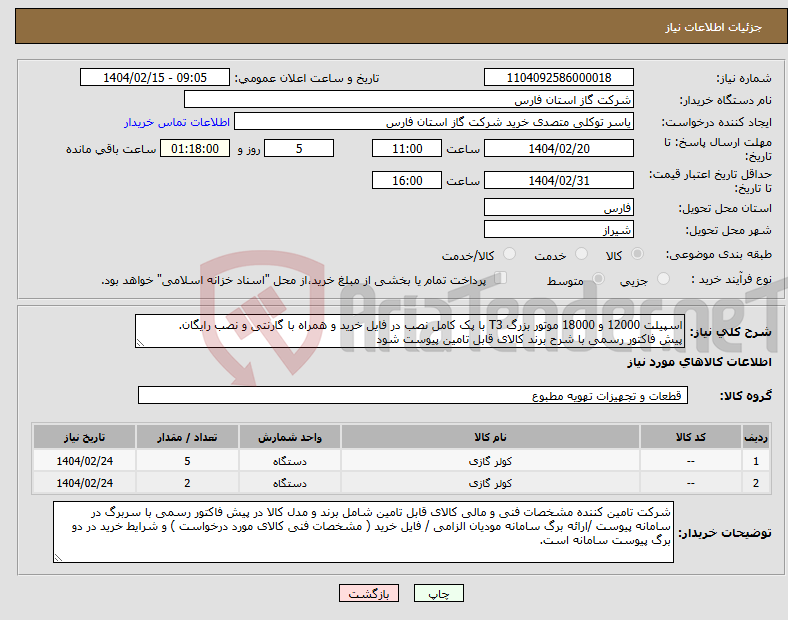Open the اطلاعات تماس خریدار link

coord(177,122)
